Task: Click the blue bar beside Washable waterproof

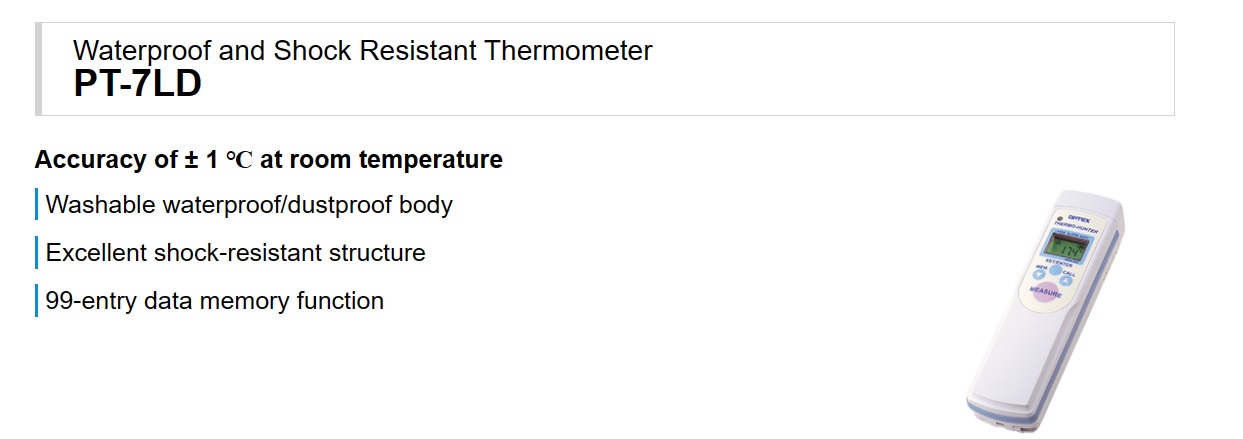Action: (36, 205)
